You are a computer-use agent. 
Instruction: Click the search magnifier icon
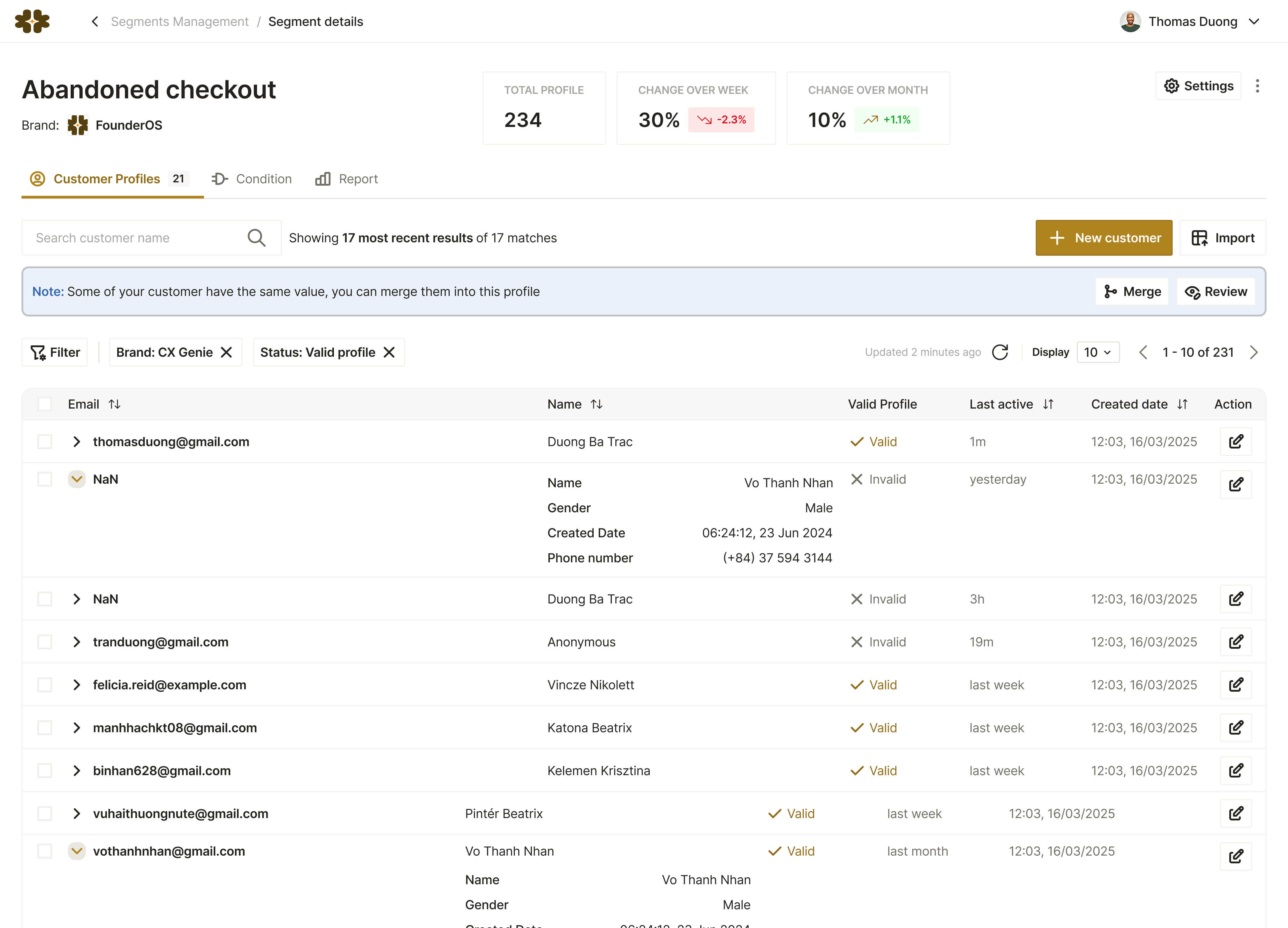click(x=257, y=238)
